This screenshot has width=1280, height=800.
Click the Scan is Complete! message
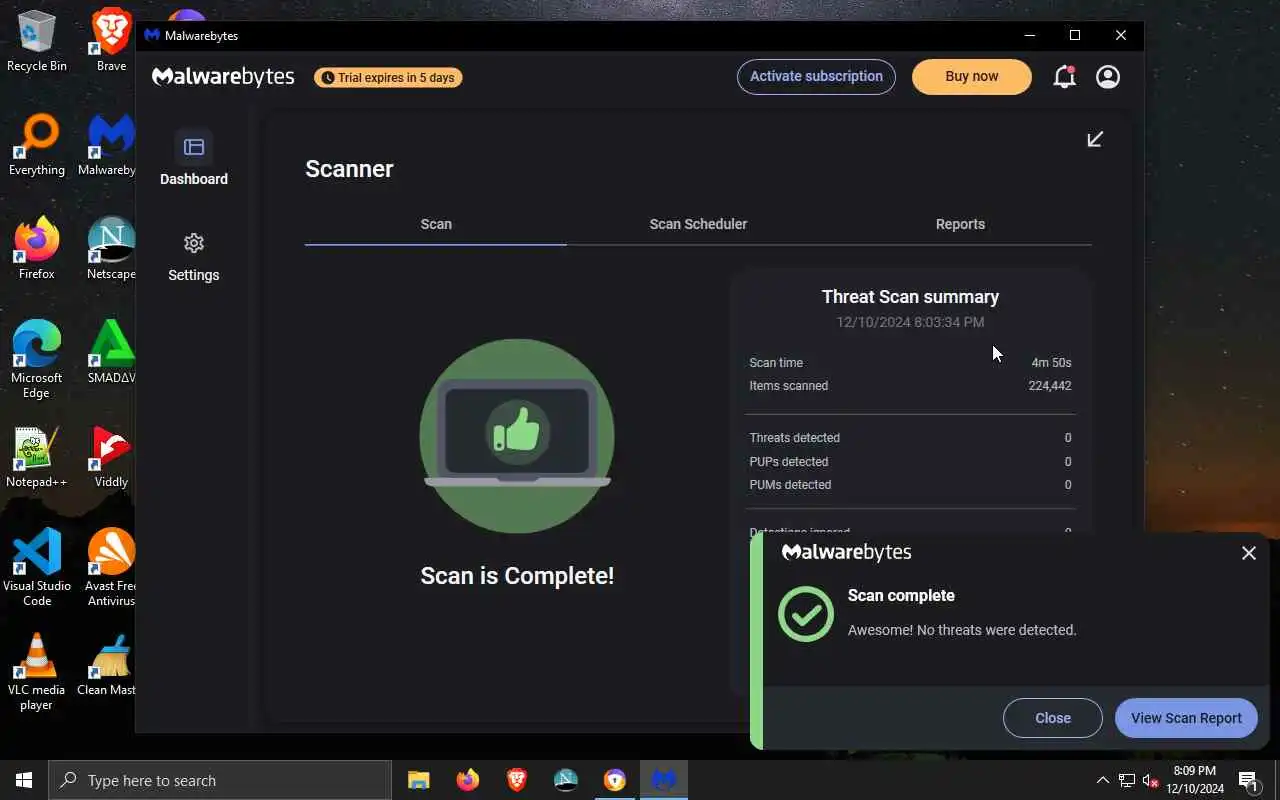point(517,576)
